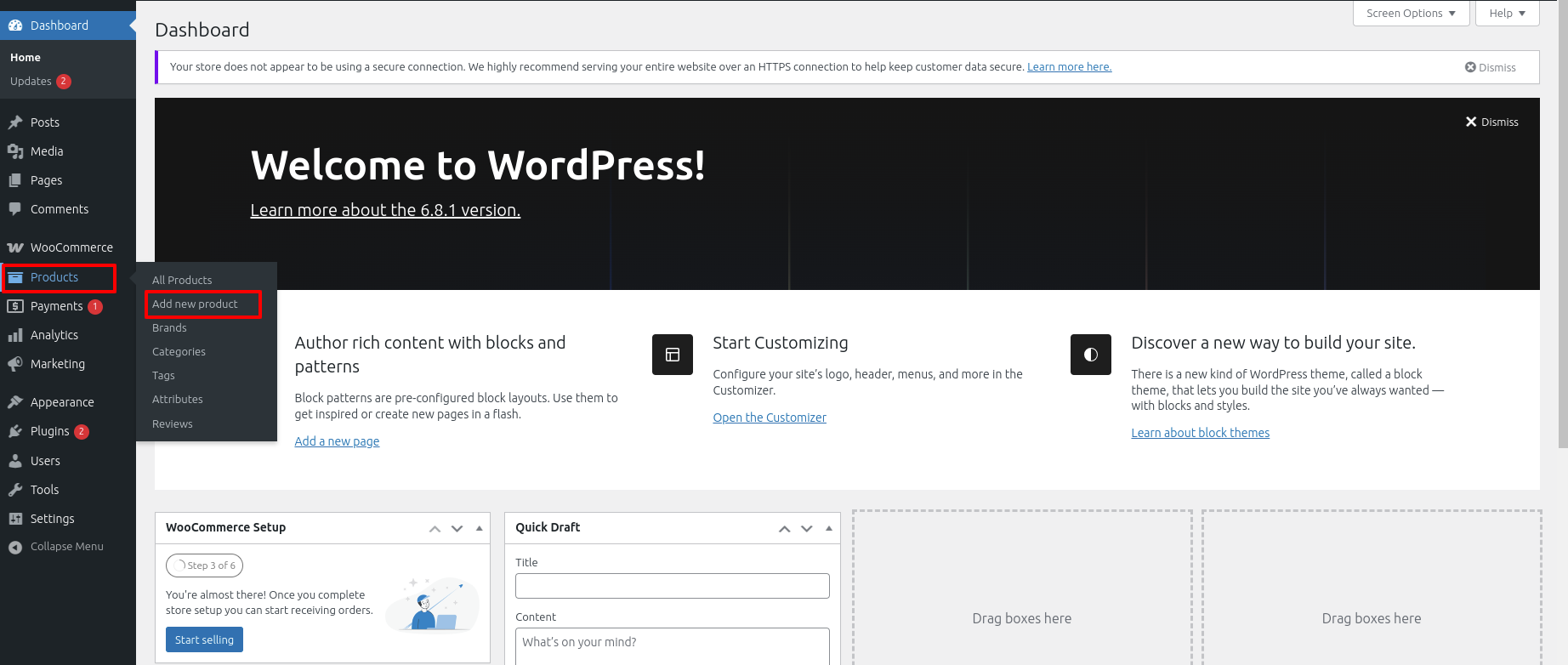Image resolution: width=1568 pixels, height=665 pixels.
Task: Click the Analytics bar chart icon
Action: click(15, 335)
